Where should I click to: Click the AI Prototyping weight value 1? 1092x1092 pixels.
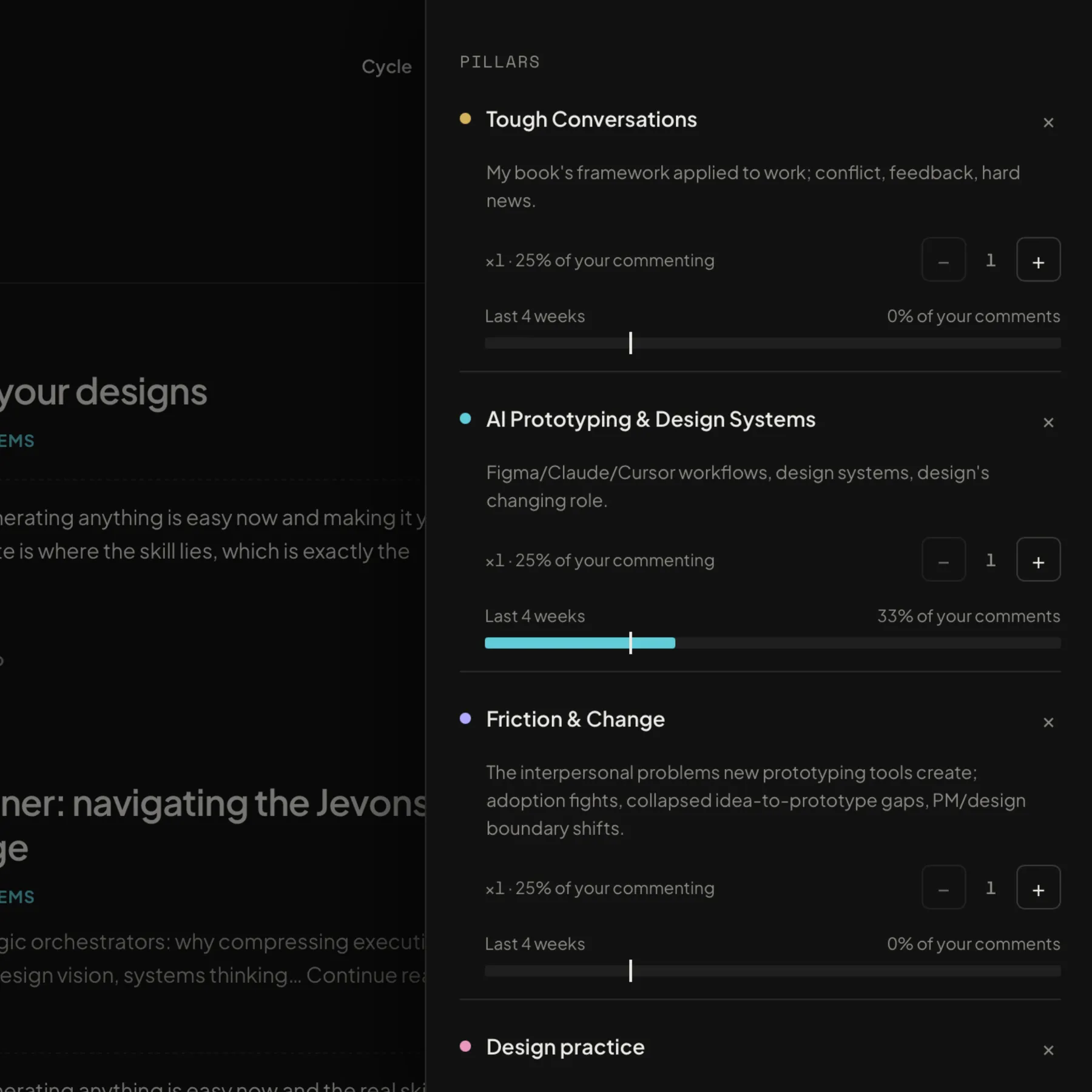[991, 560]
